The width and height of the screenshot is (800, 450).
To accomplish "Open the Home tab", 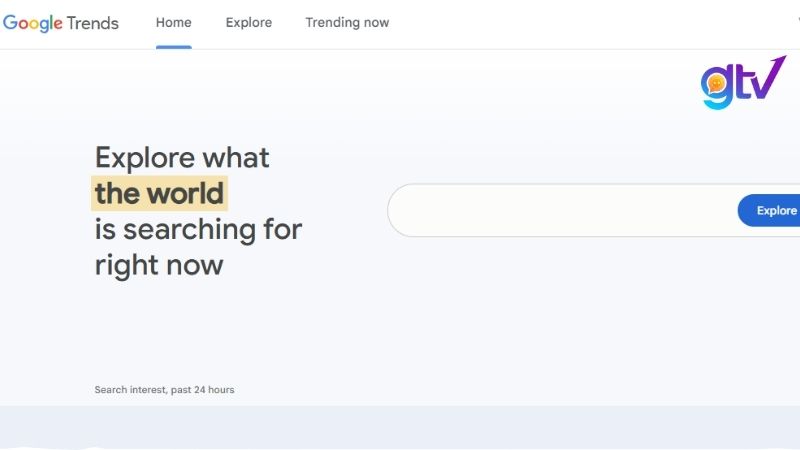I will [x=173, y=23].
